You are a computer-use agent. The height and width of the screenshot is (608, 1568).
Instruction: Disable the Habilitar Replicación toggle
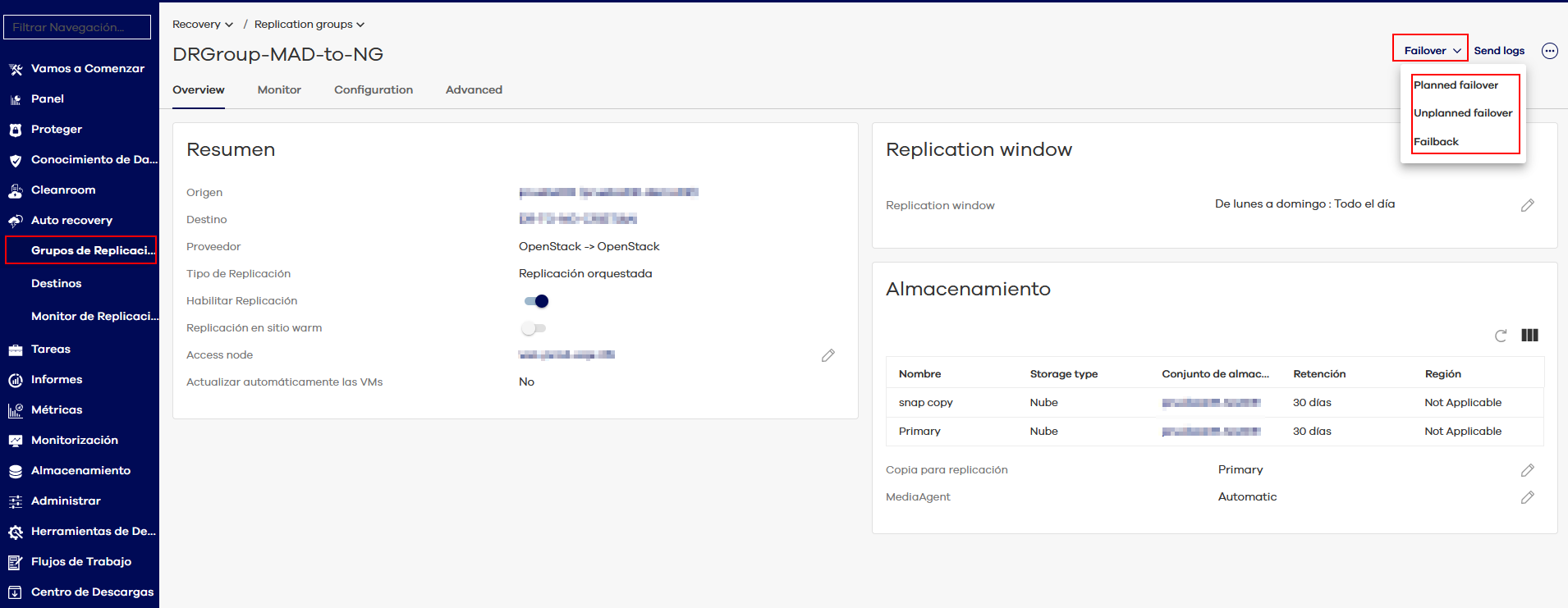coord(536,301)
